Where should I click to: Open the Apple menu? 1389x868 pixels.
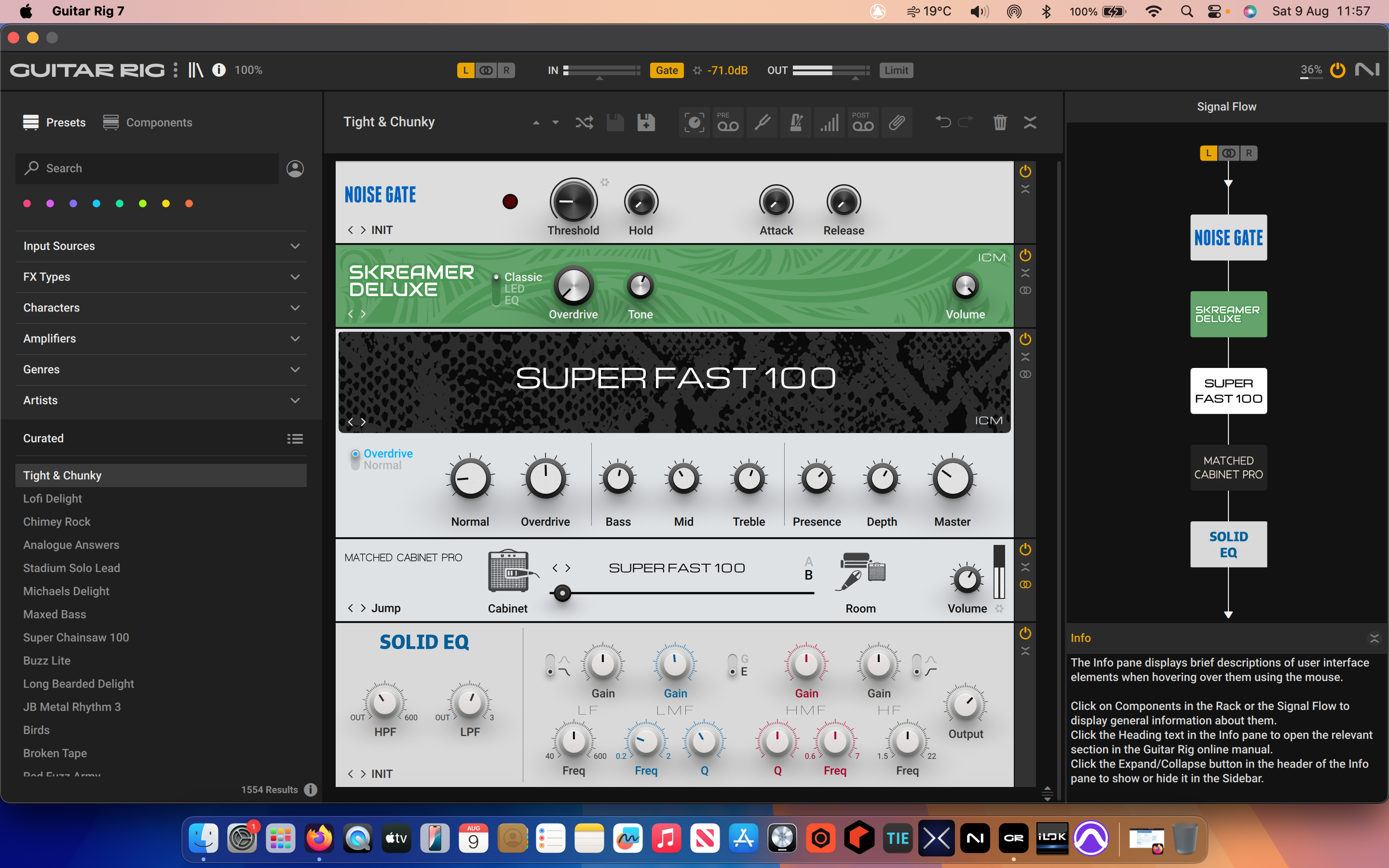[x=26, y=11]
